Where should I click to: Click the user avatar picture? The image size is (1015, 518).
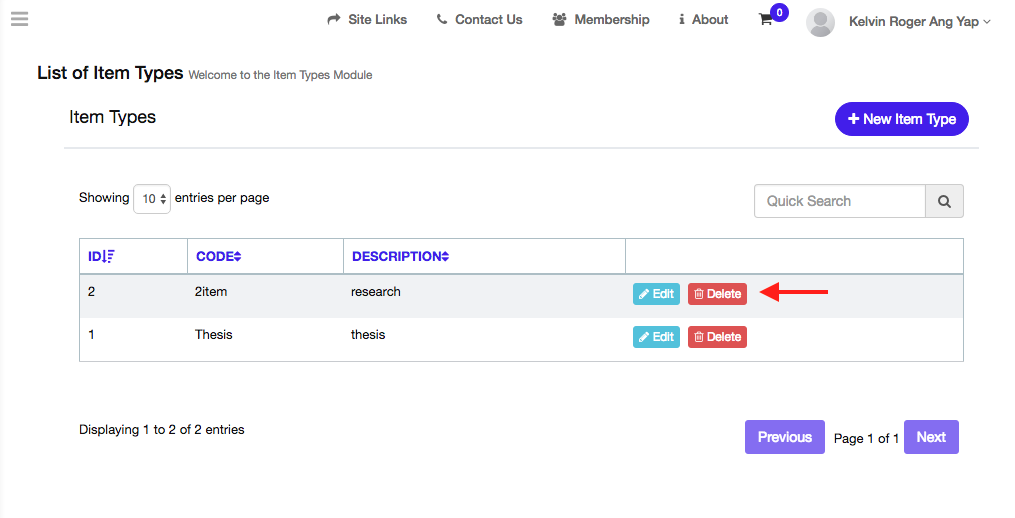click(x=820, y=22)
